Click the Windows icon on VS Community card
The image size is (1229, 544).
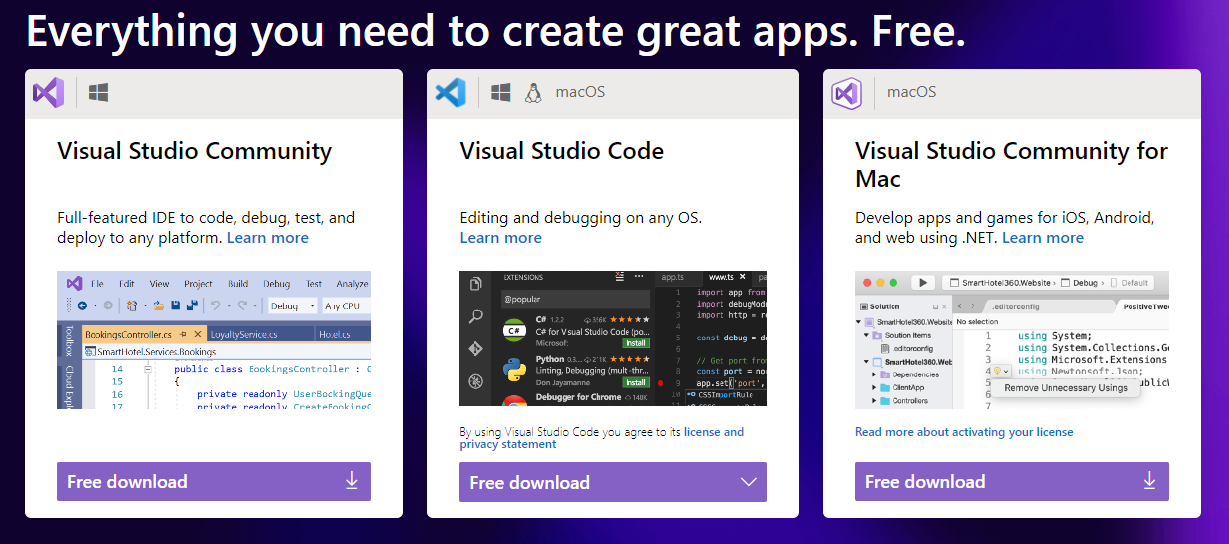coord(98,93)
